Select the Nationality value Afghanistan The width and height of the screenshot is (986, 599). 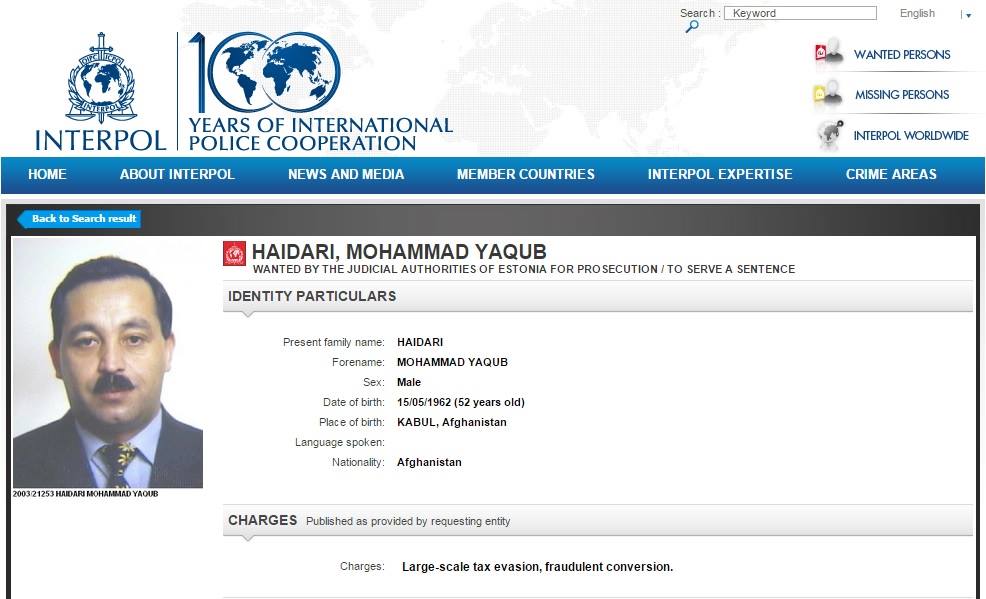tap(429, 462)
